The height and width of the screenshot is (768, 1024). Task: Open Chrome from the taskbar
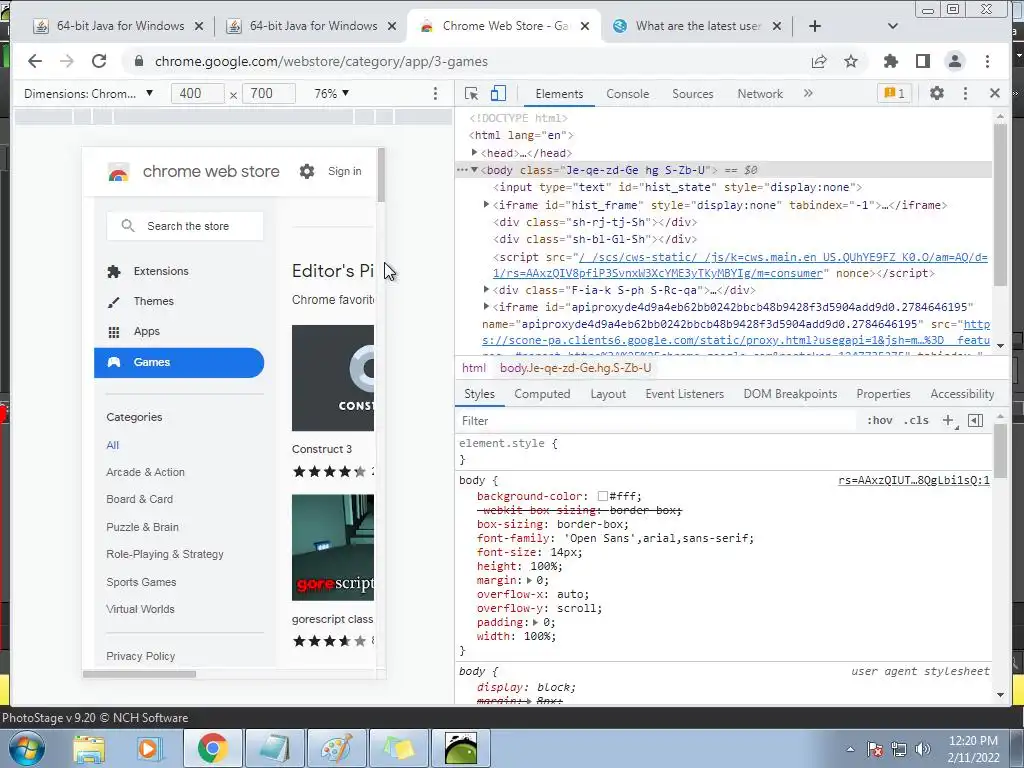[x=212, y=748]
